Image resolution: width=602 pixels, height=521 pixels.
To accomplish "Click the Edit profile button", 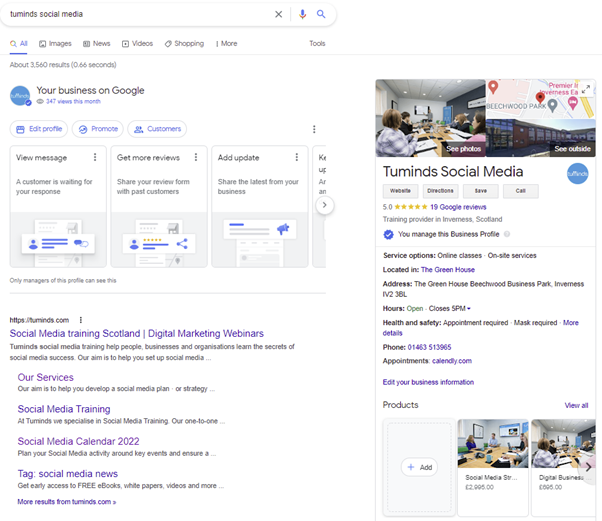I will [x=39, y=129].
